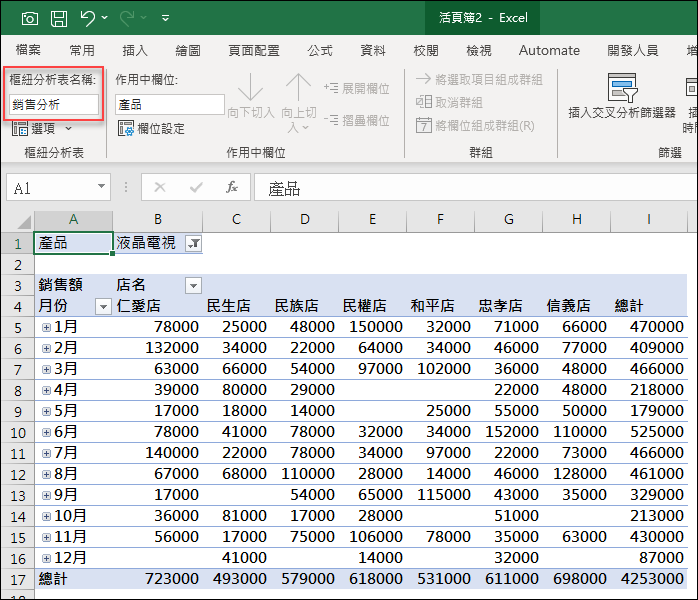The image size is (698, 600).
Task: Expand the 6月 row group
Action: tap(46, 432)
